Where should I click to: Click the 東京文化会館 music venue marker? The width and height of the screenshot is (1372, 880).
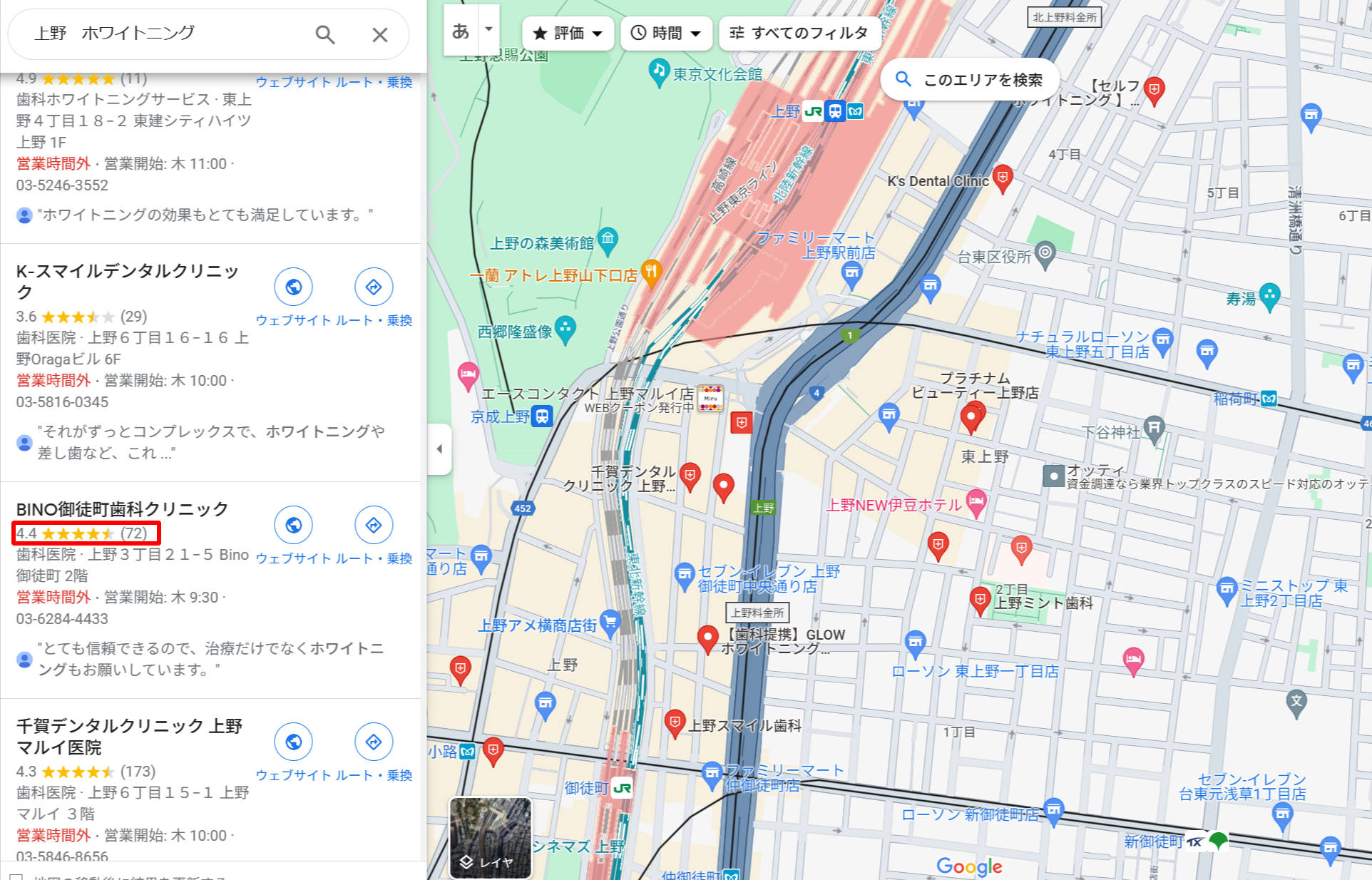[x=658, y=73]
